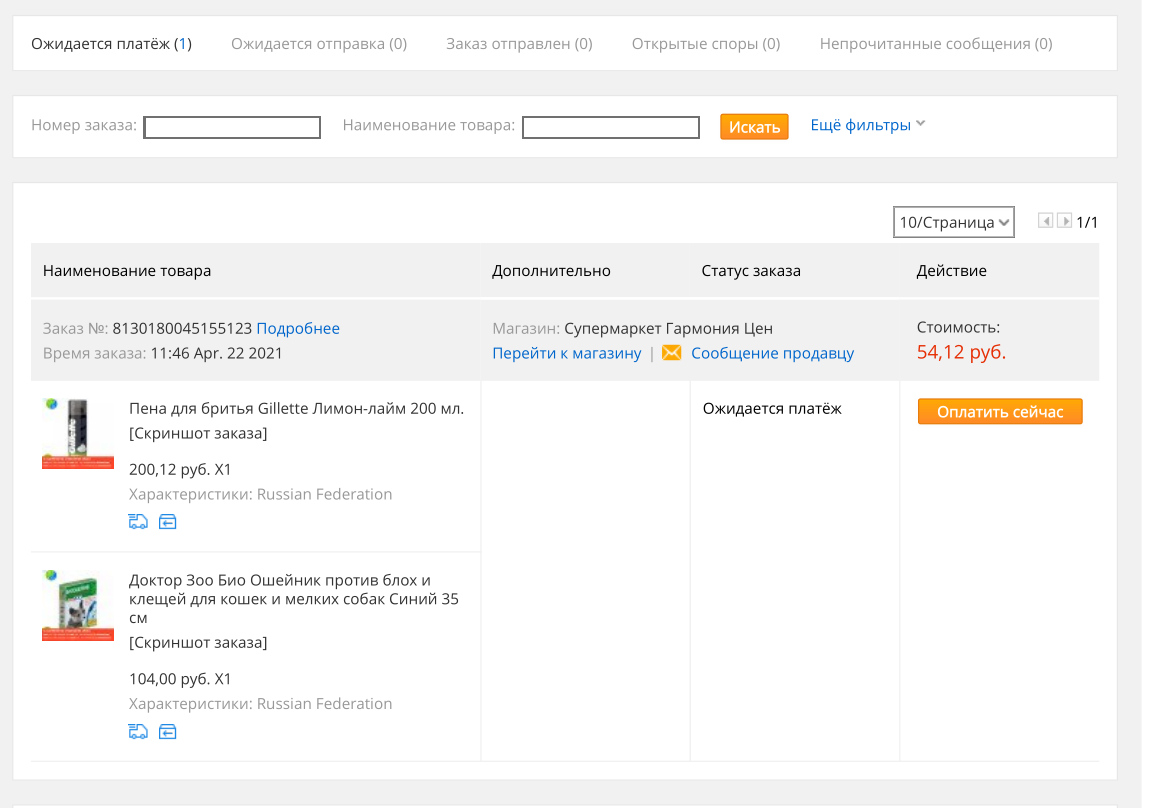Expand Ещё фильтры filters

(867, 125)
